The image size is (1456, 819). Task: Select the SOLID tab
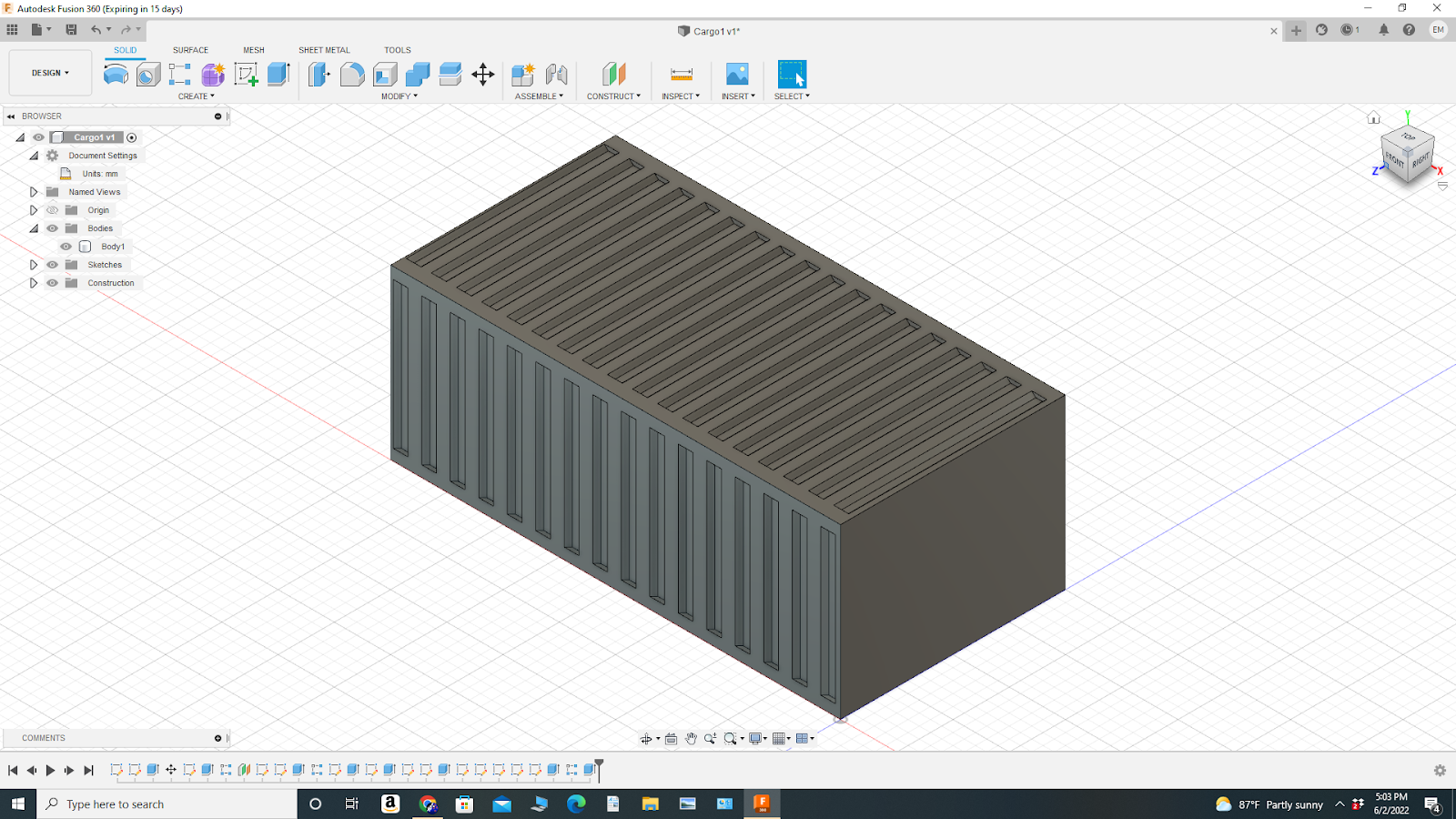coord(126,50)
